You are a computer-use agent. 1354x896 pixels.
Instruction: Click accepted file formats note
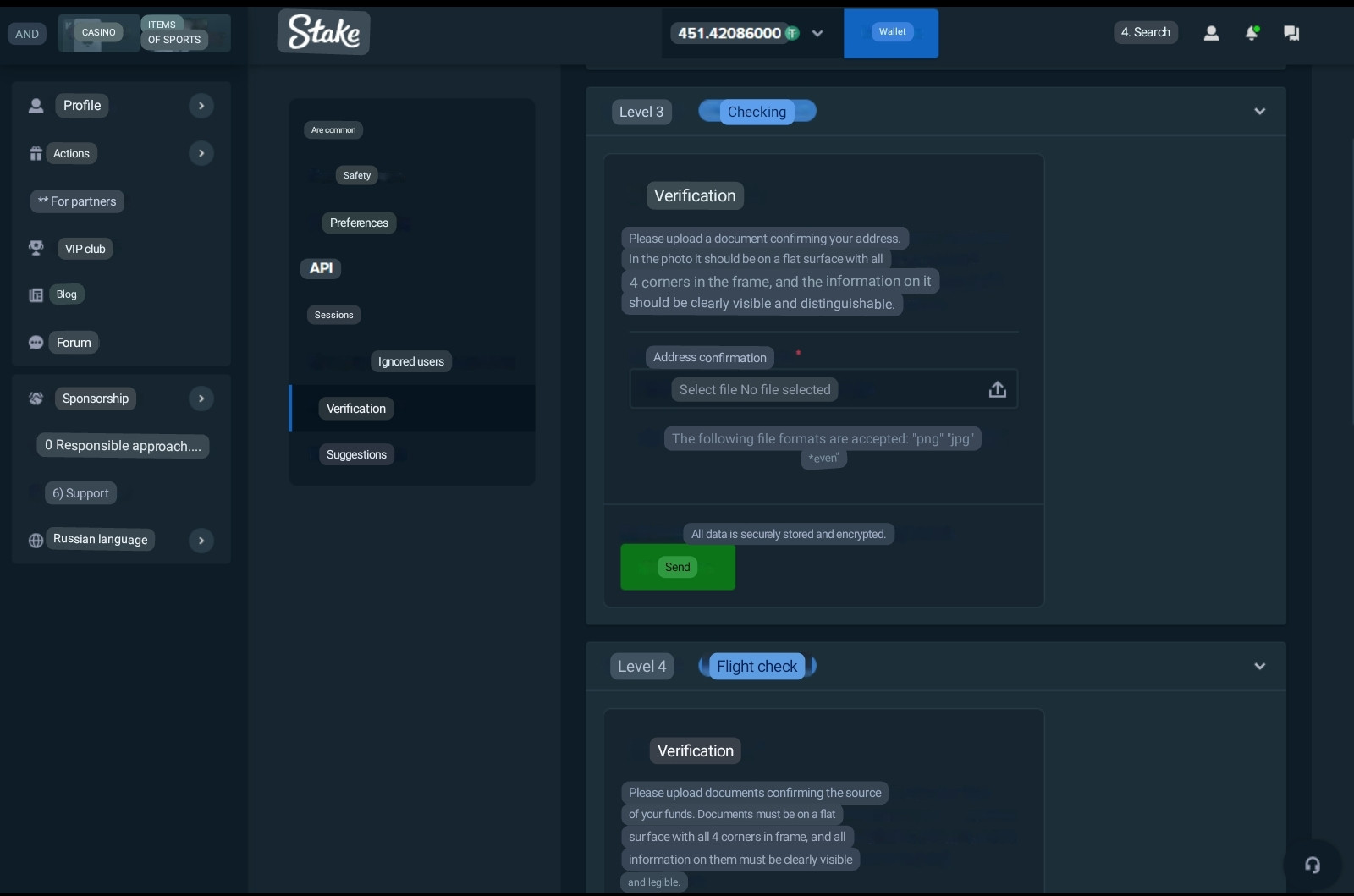click(823, 448)
